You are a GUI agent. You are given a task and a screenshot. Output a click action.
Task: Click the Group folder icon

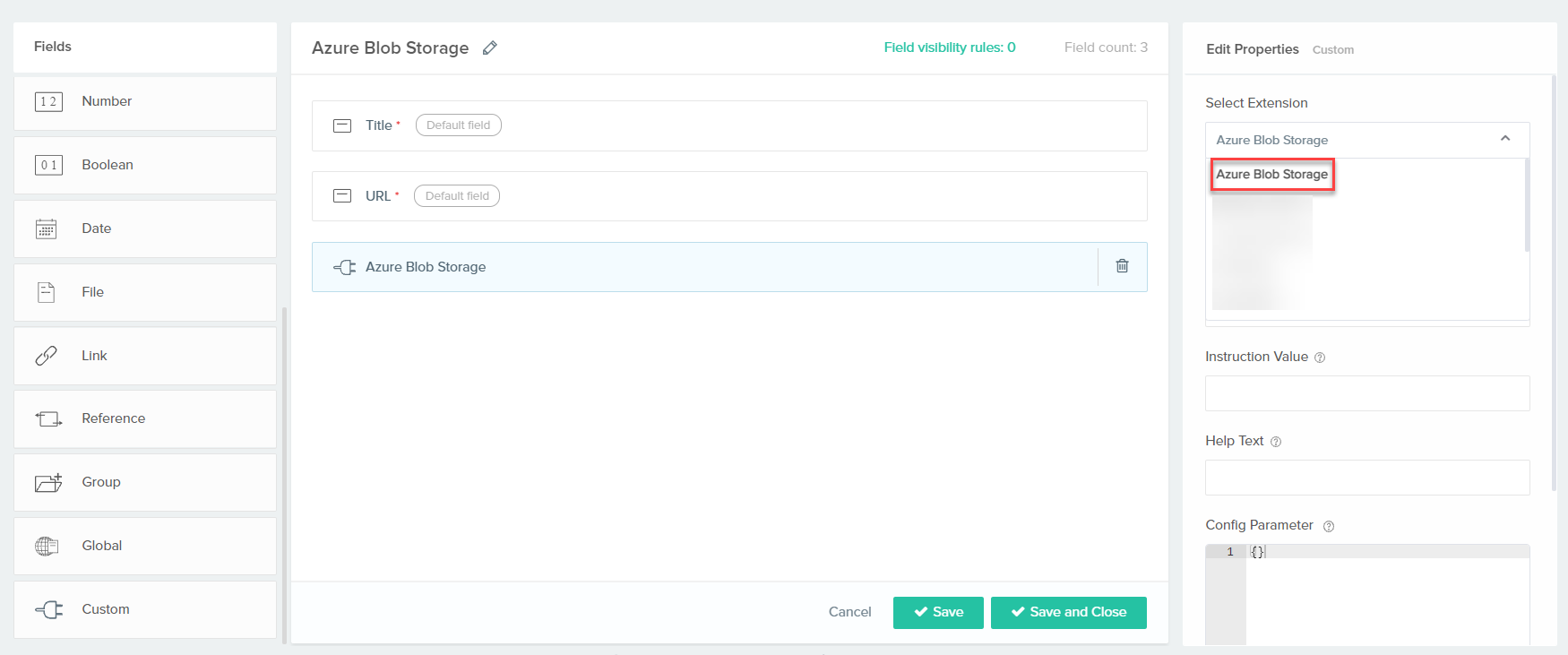(48, 482)
